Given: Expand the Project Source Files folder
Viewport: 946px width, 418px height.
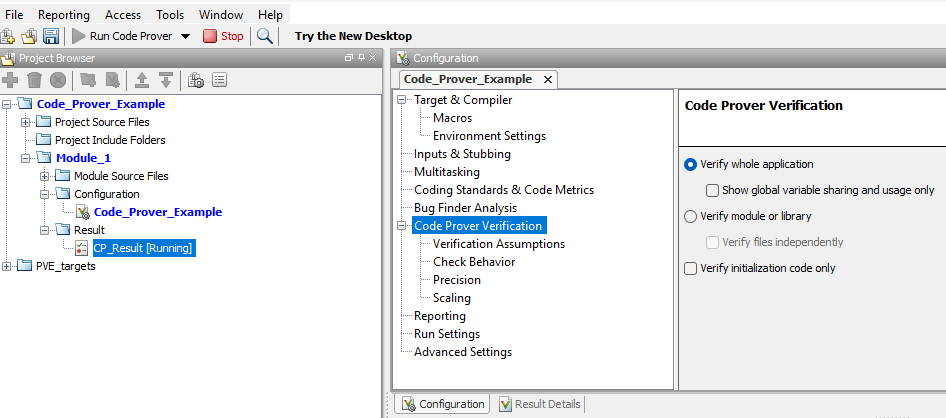Looking at the screenshot, I should 26,122.
